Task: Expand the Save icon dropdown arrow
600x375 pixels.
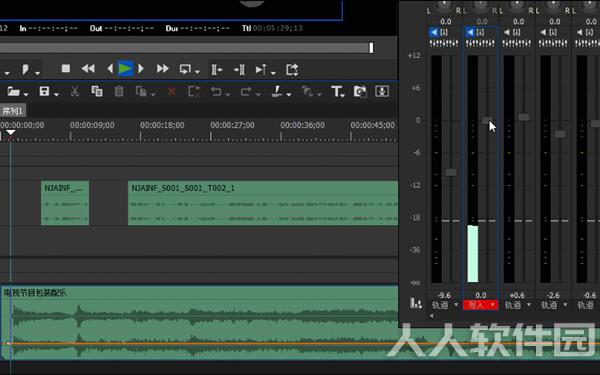Action: (56, 94)
